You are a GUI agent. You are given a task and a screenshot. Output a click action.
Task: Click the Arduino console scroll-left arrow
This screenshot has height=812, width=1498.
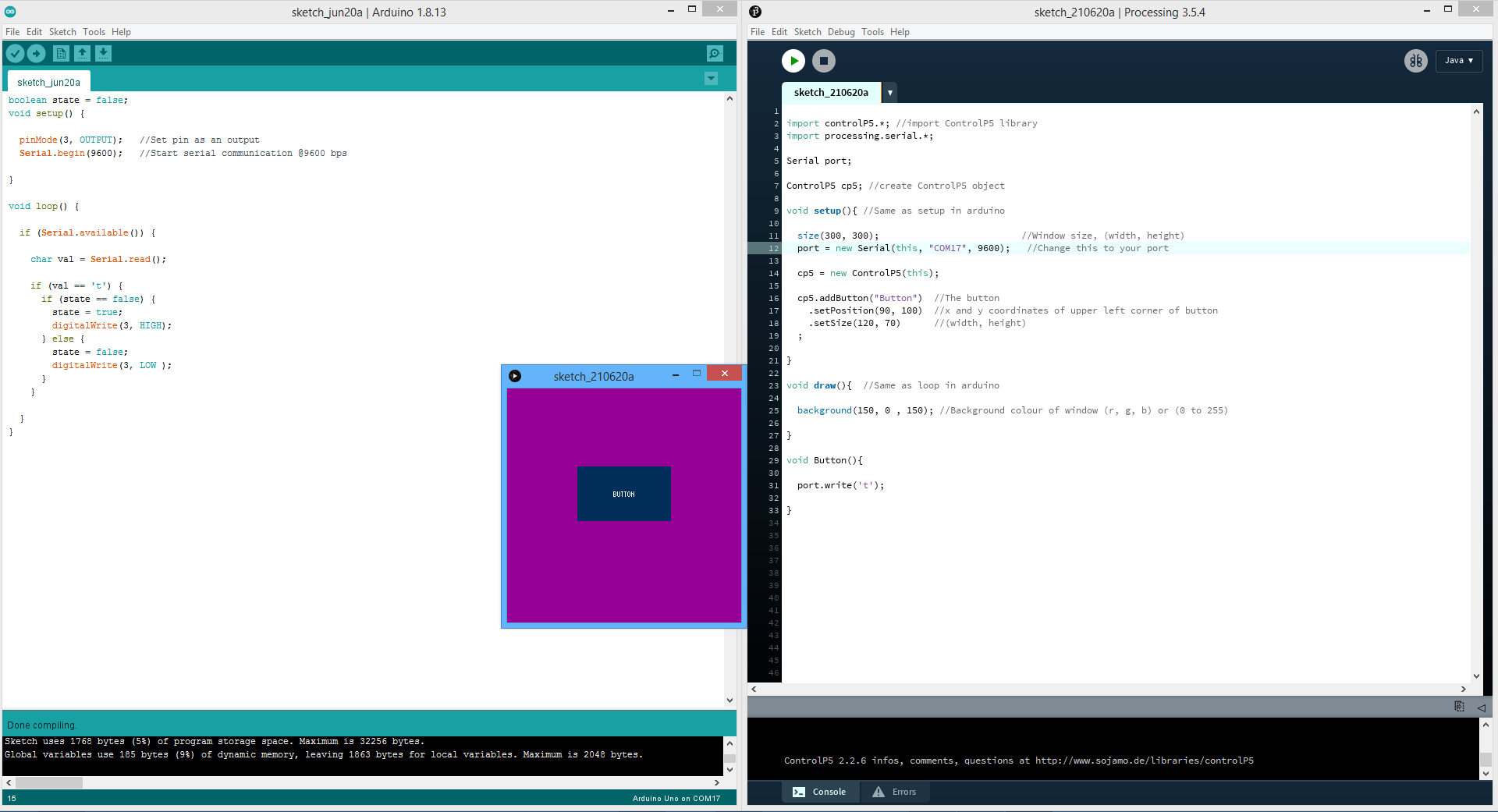click(x=9, y=782)
